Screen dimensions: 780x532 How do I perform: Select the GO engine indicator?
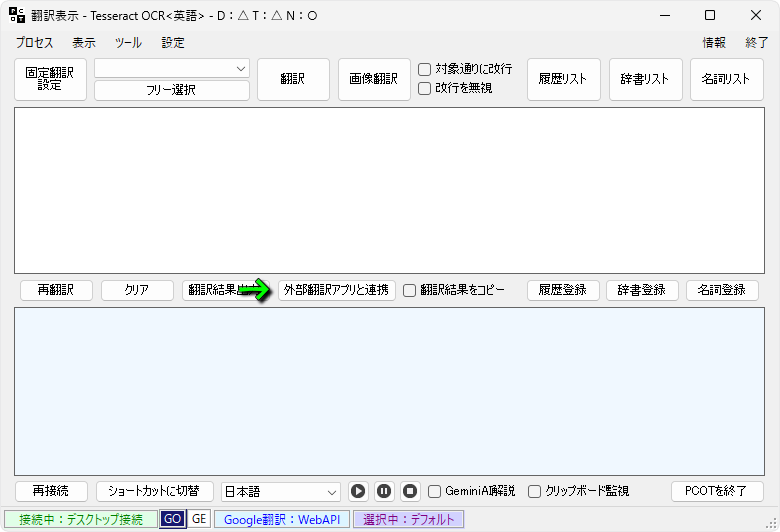(172, 519)
